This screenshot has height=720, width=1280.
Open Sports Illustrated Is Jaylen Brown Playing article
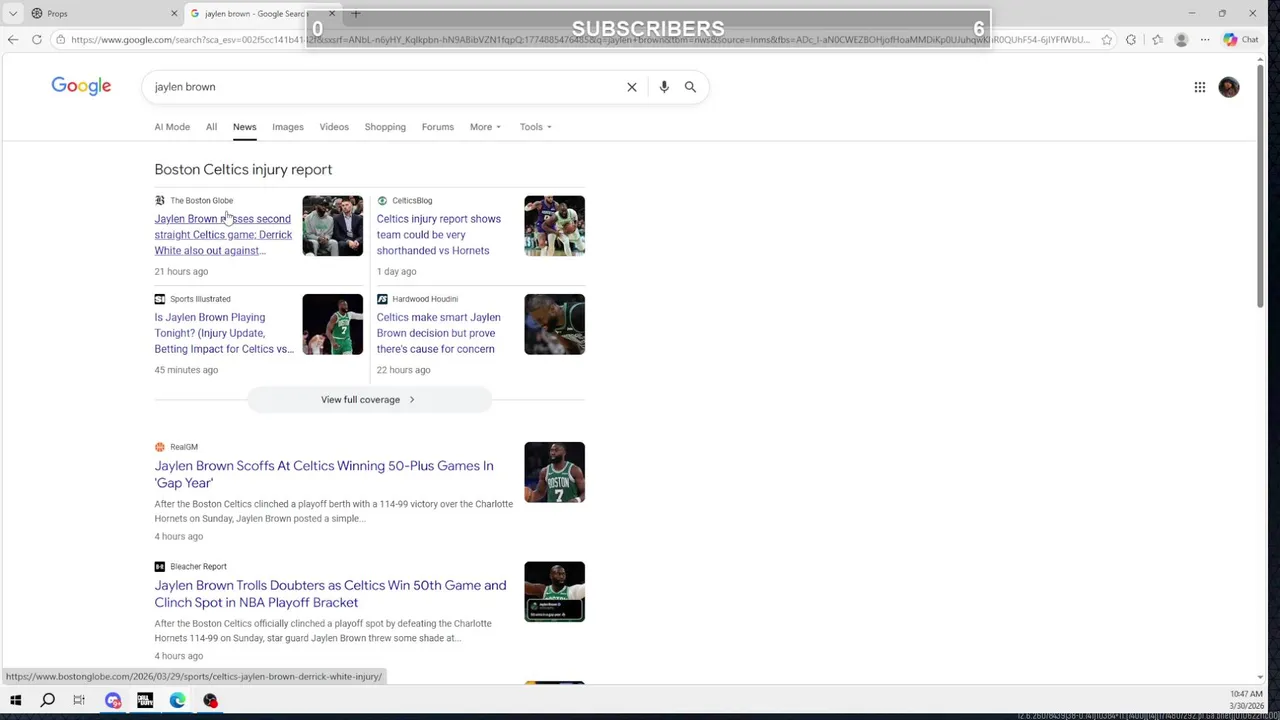pos(224,333)
